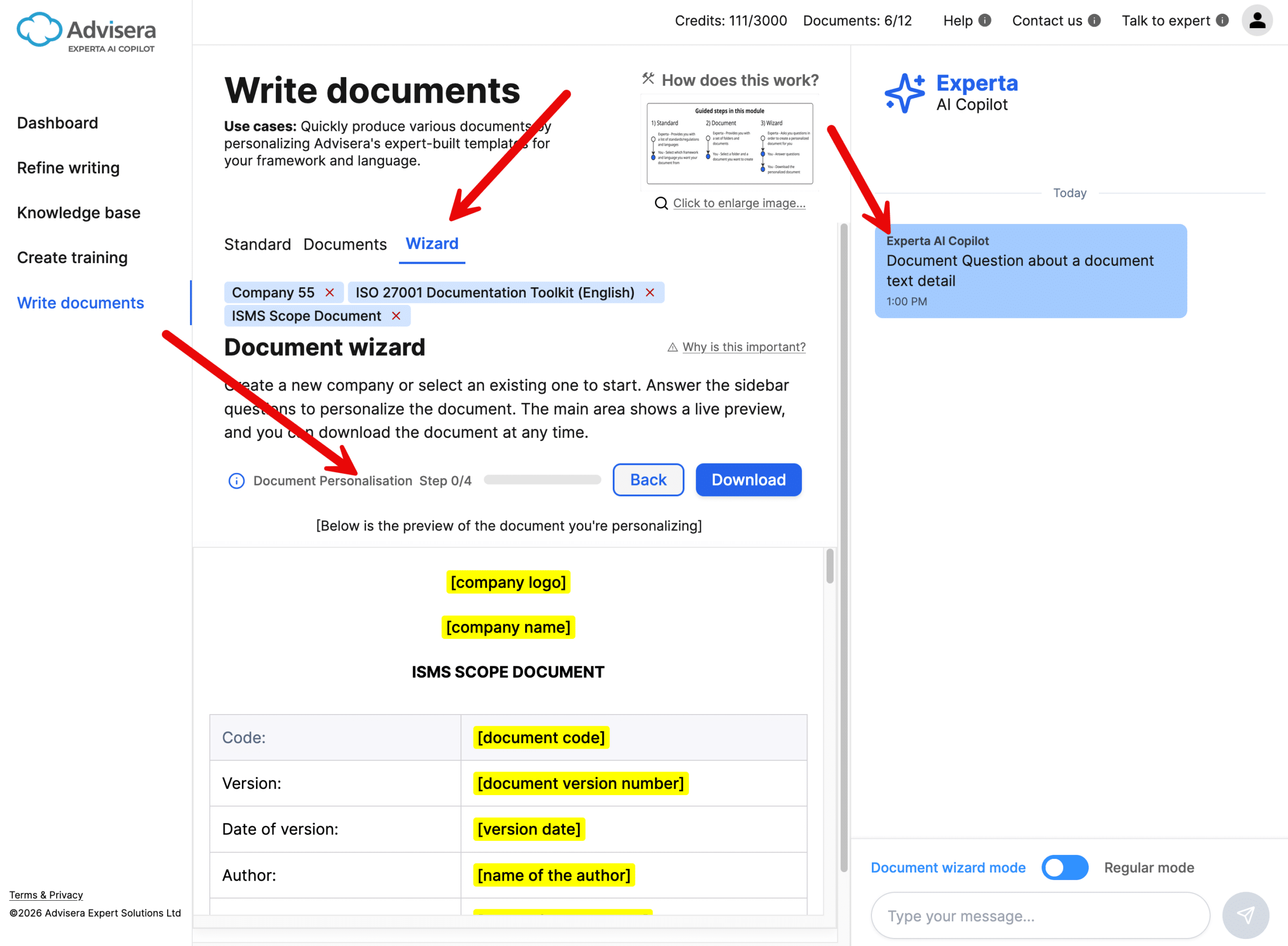The width and height of the screenshot is (1288, 946).
Task: Open the Documents tab
Action: (x=345, y=244)
